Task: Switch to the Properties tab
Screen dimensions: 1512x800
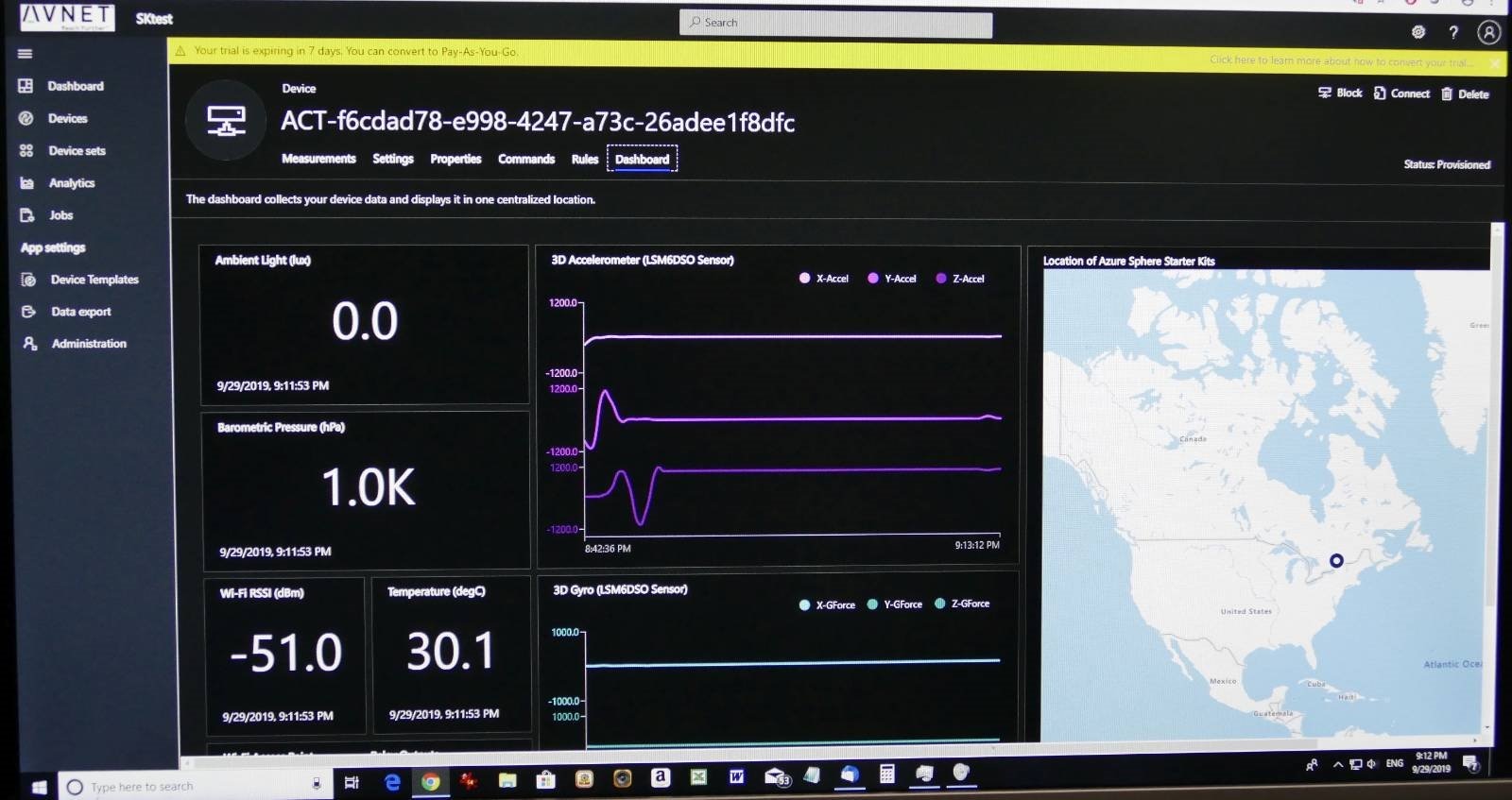Action: coord(455,159)
